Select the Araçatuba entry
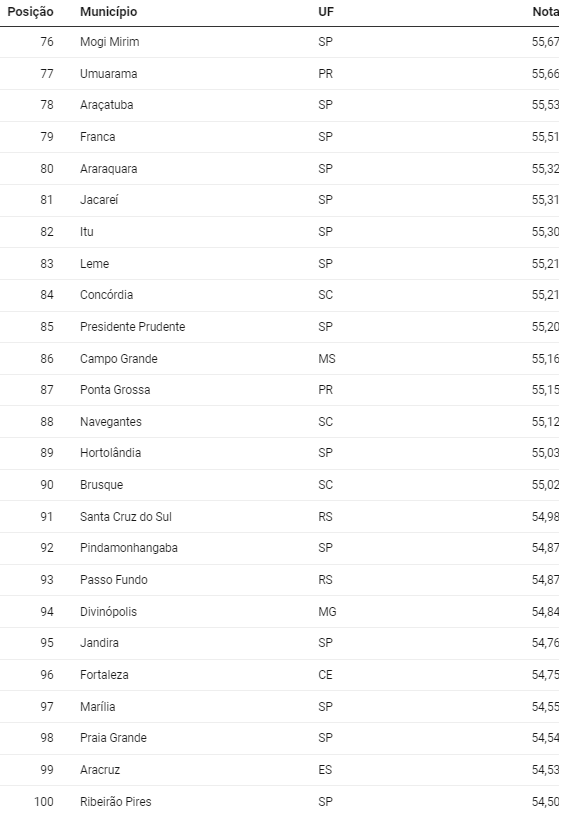Viewport: 575px width, 819px height. [107, 105]
